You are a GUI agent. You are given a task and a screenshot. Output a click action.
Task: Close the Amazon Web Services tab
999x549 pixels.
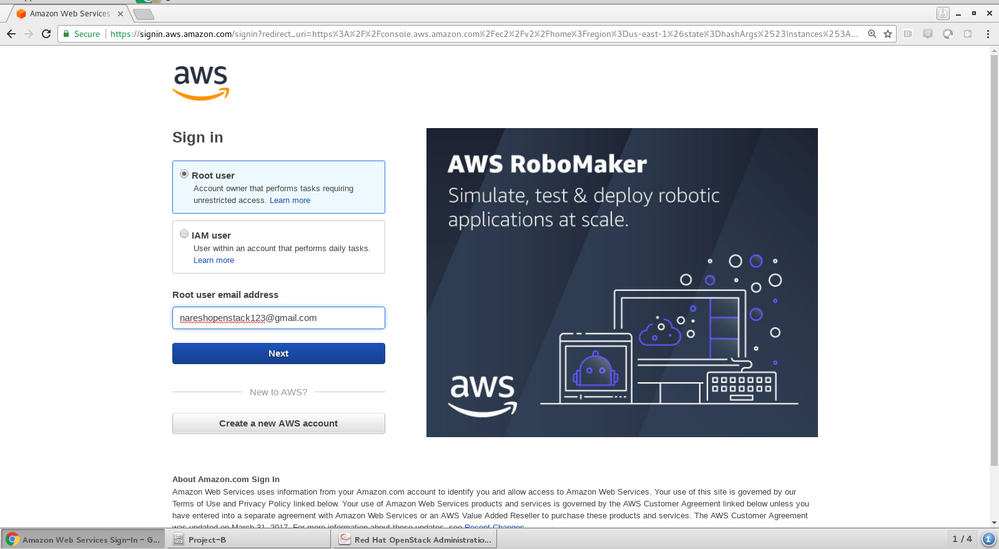tap(120, 14)
